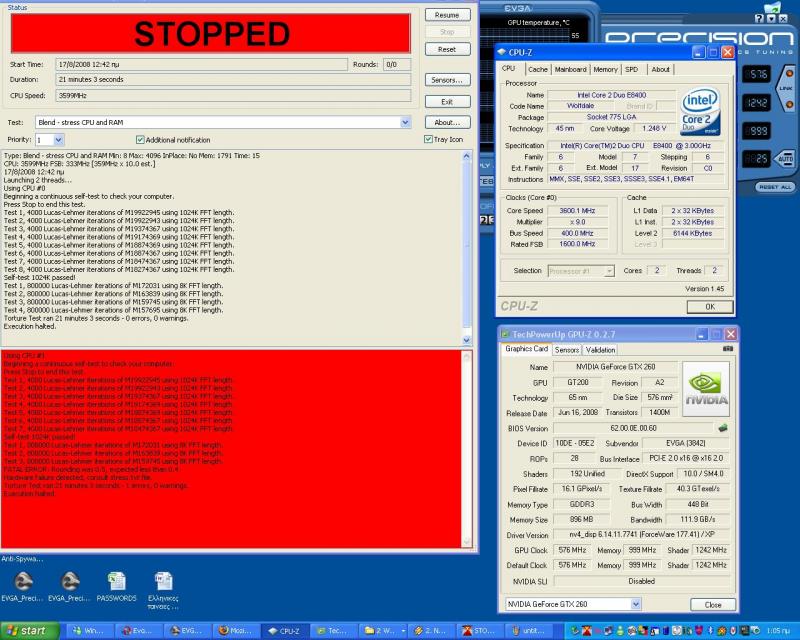Select the Graphics Card tab in GPU-Z
The height and width of the screenshot is (640, 800).
tap(527, 349)
